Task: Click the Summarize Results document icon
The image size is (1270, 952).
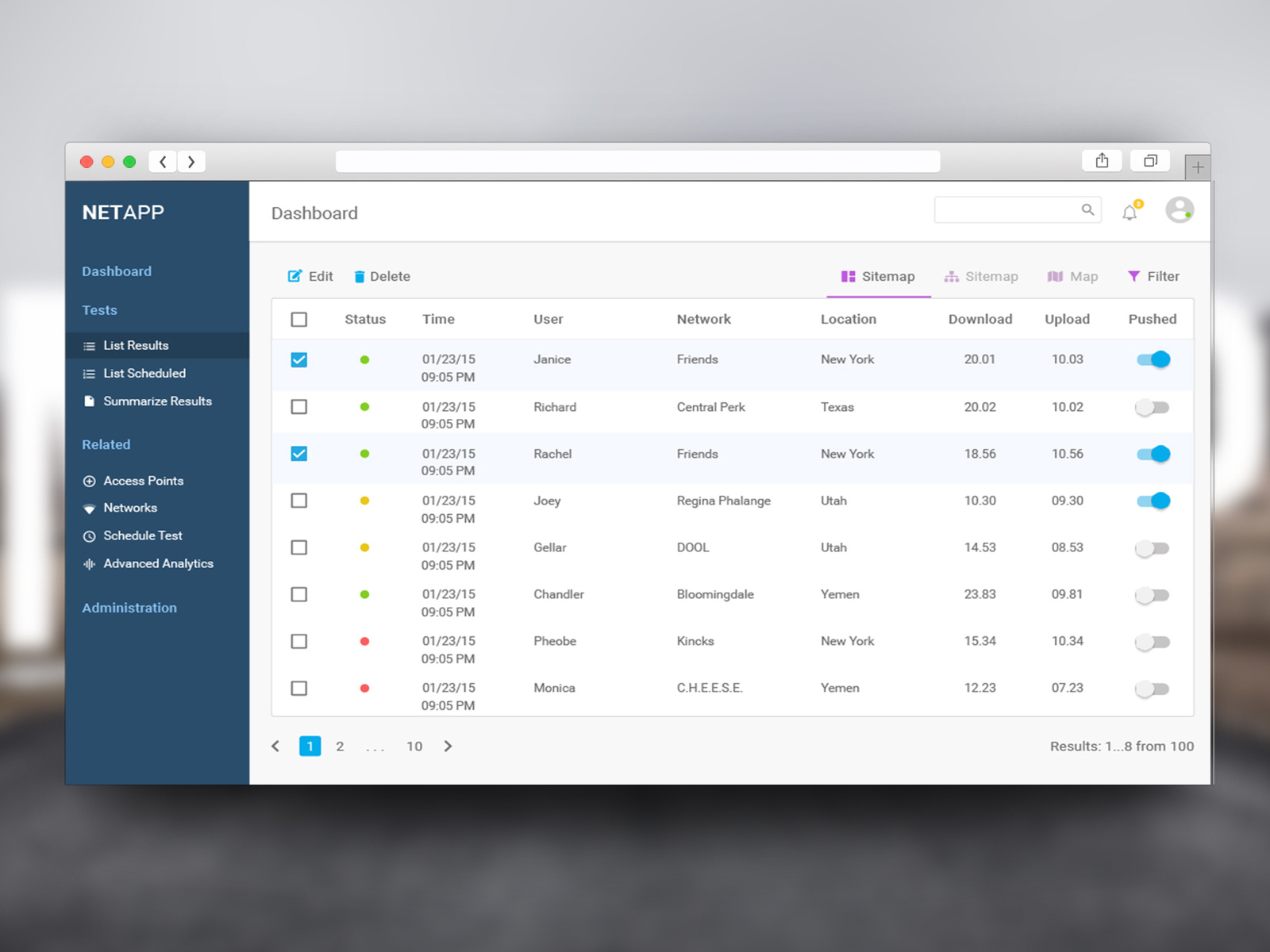Action: coord(88,401)
